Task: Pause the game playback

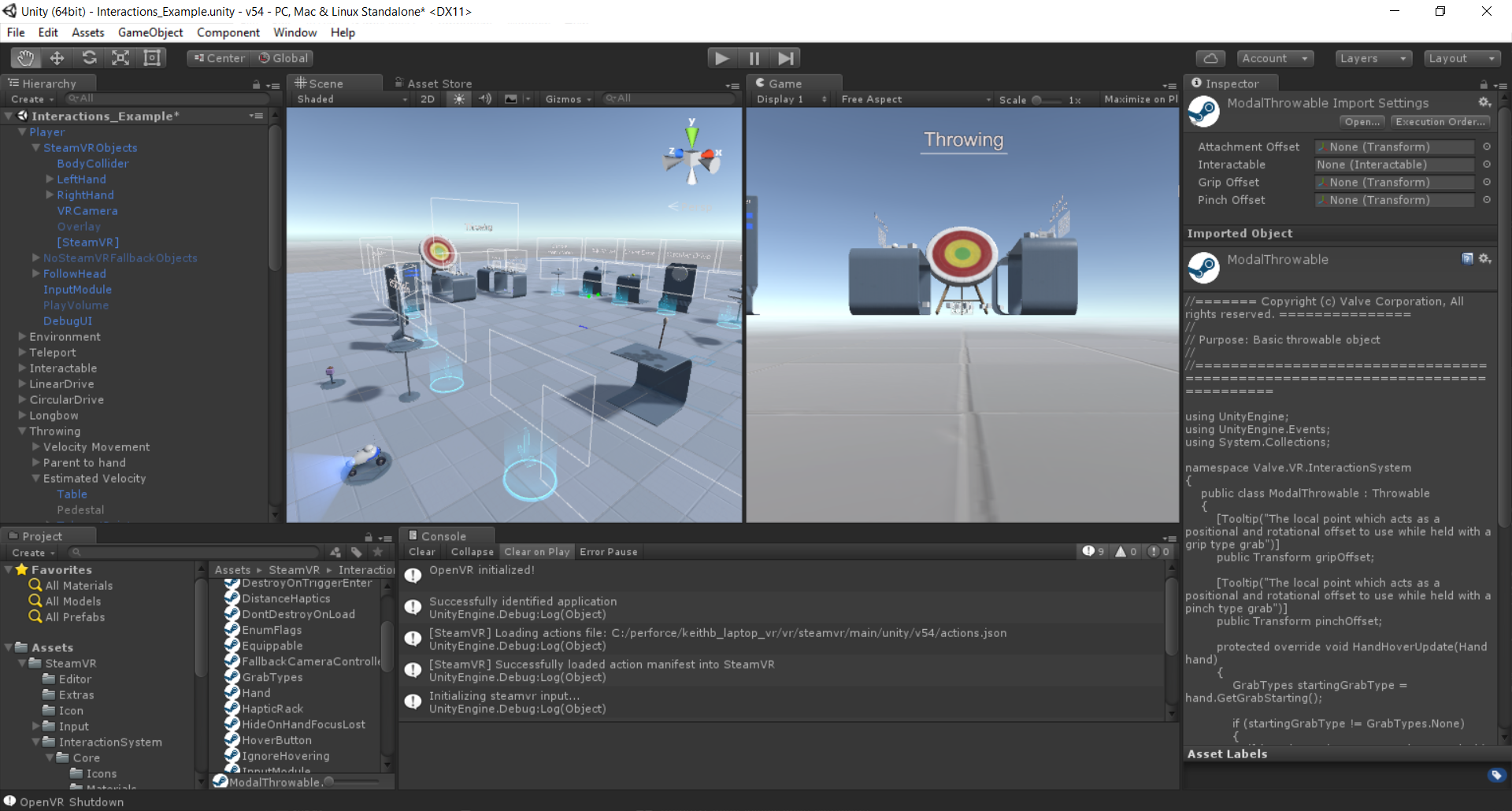Action: (754, 58)
